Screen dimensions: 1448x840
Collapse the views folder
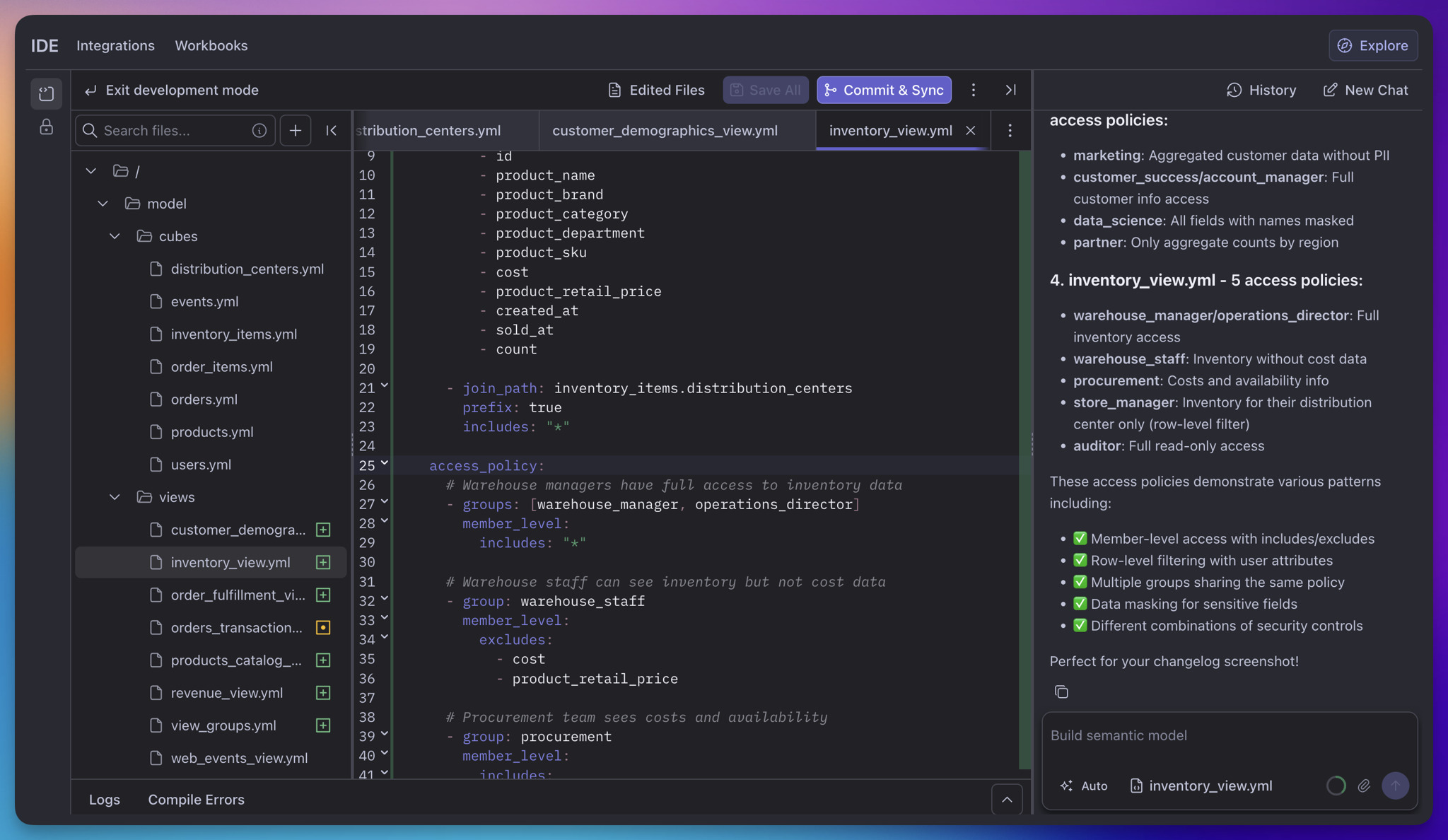(x=115, y=497)
